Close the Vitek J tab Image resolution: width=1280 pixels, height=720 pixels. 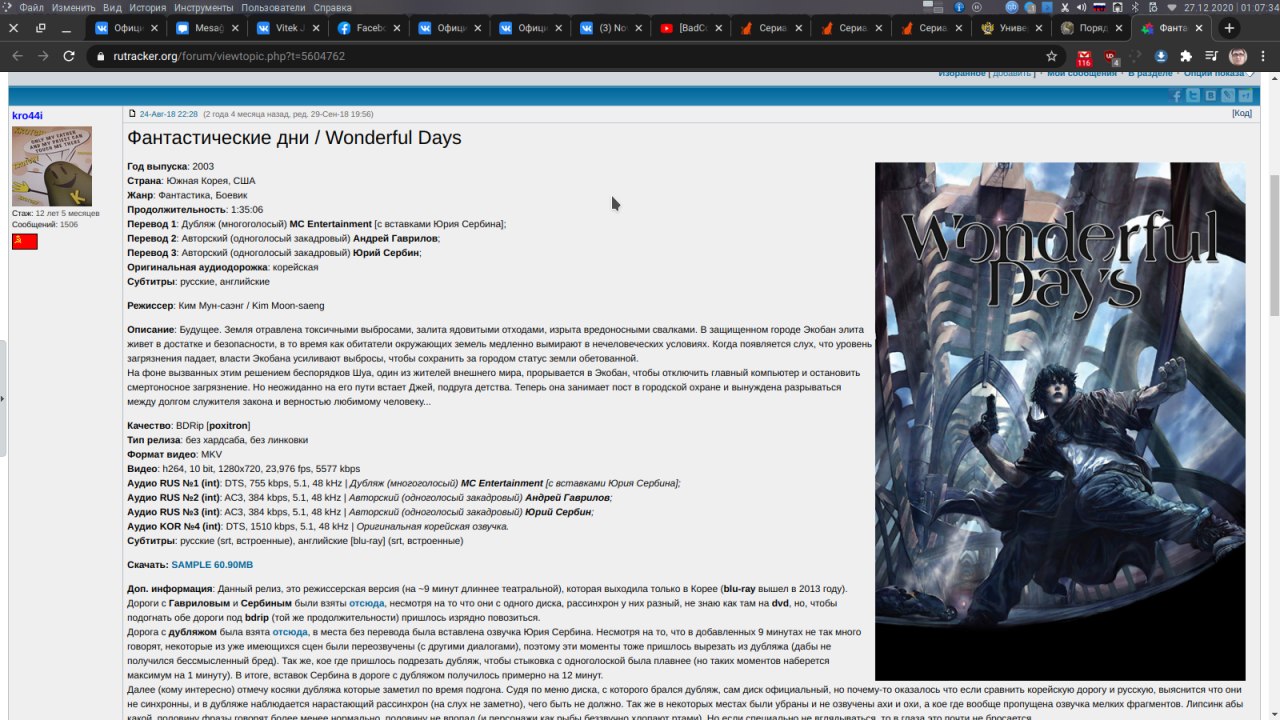coord(314,28)
